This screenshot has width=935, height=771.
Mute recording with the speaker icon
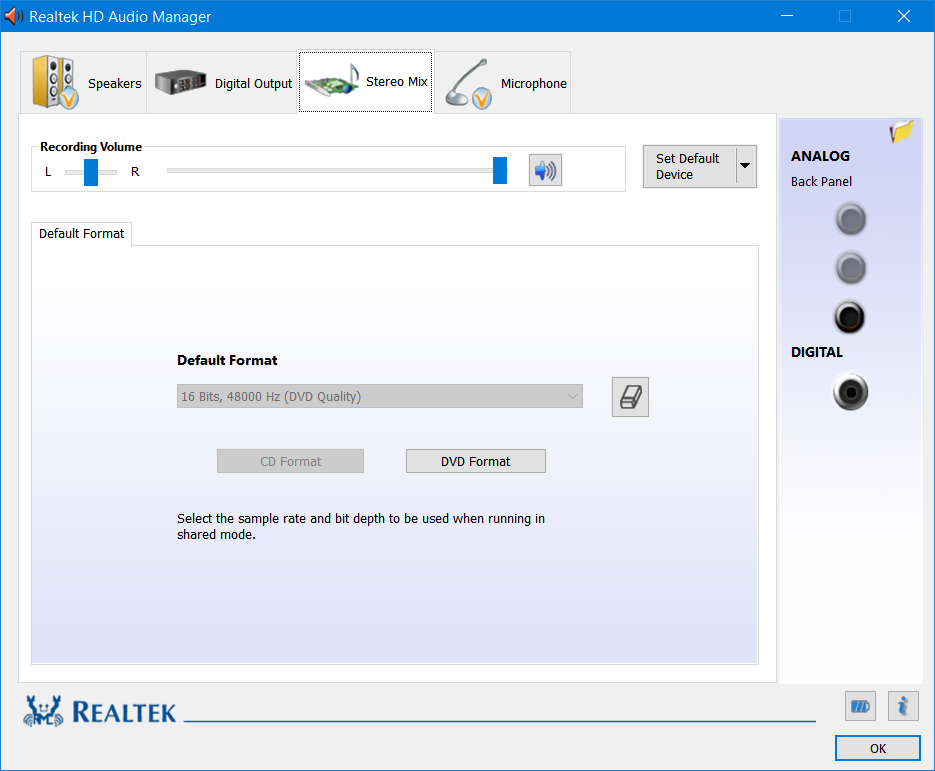click(545, 171)
